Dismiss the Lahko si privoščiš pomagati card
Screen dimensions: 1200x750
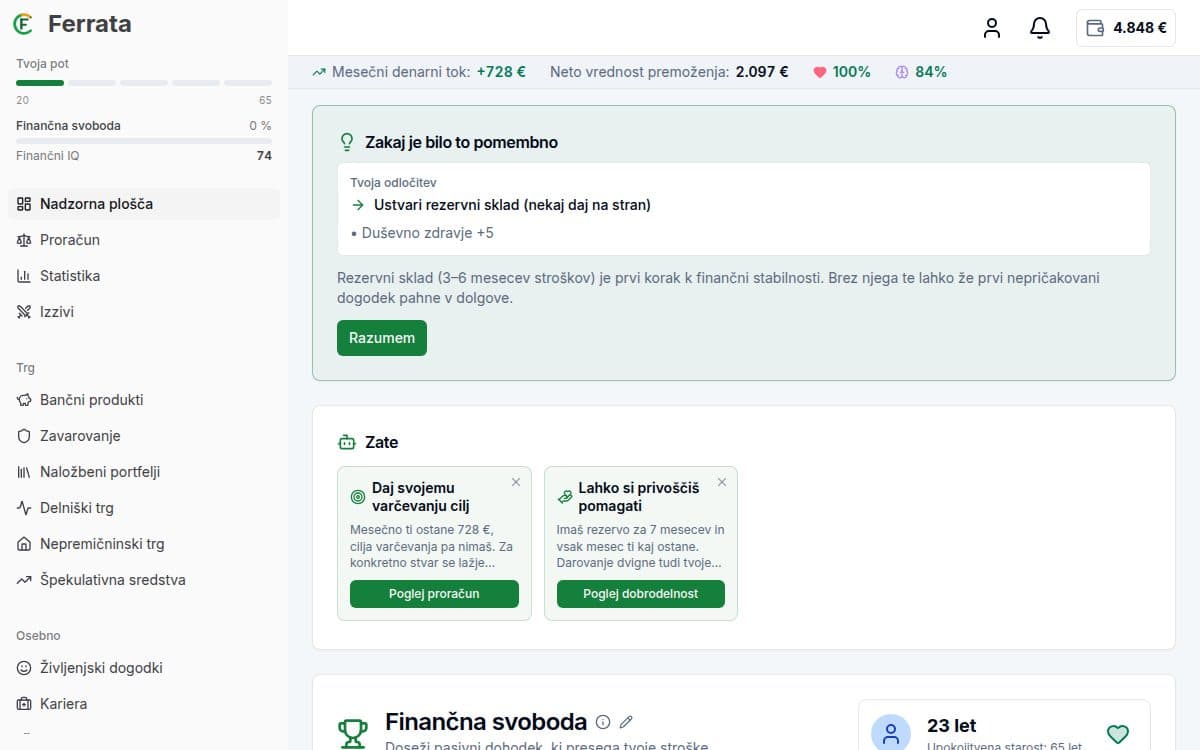[722, 482]
